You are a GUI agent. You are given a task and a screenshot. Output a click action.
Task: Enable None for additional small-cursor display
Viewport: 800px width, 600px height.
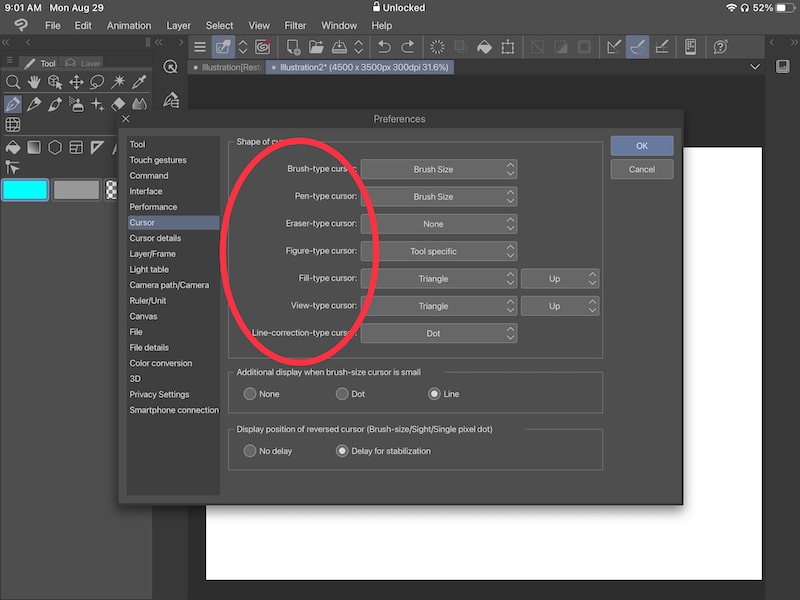pos(250,393)
